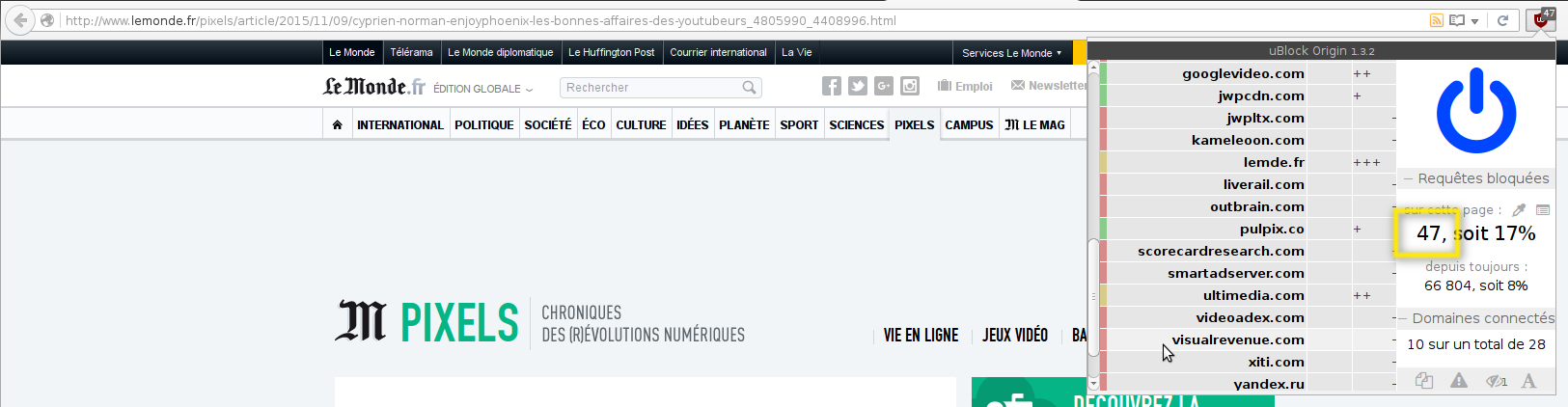Click the visualrevenue.com domain row
The height and width of the screenshot is (407, 1568).
(1248, 339)
